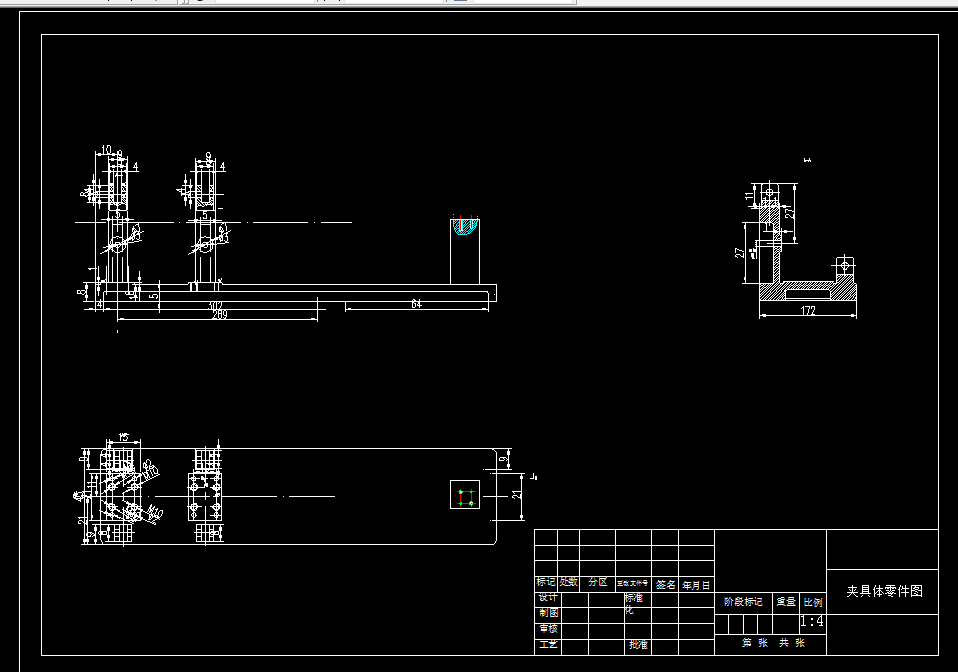The width and height of the screenshot is (958, 672).
Task: Select the 年月日 header cell
Action: [697, 585]
